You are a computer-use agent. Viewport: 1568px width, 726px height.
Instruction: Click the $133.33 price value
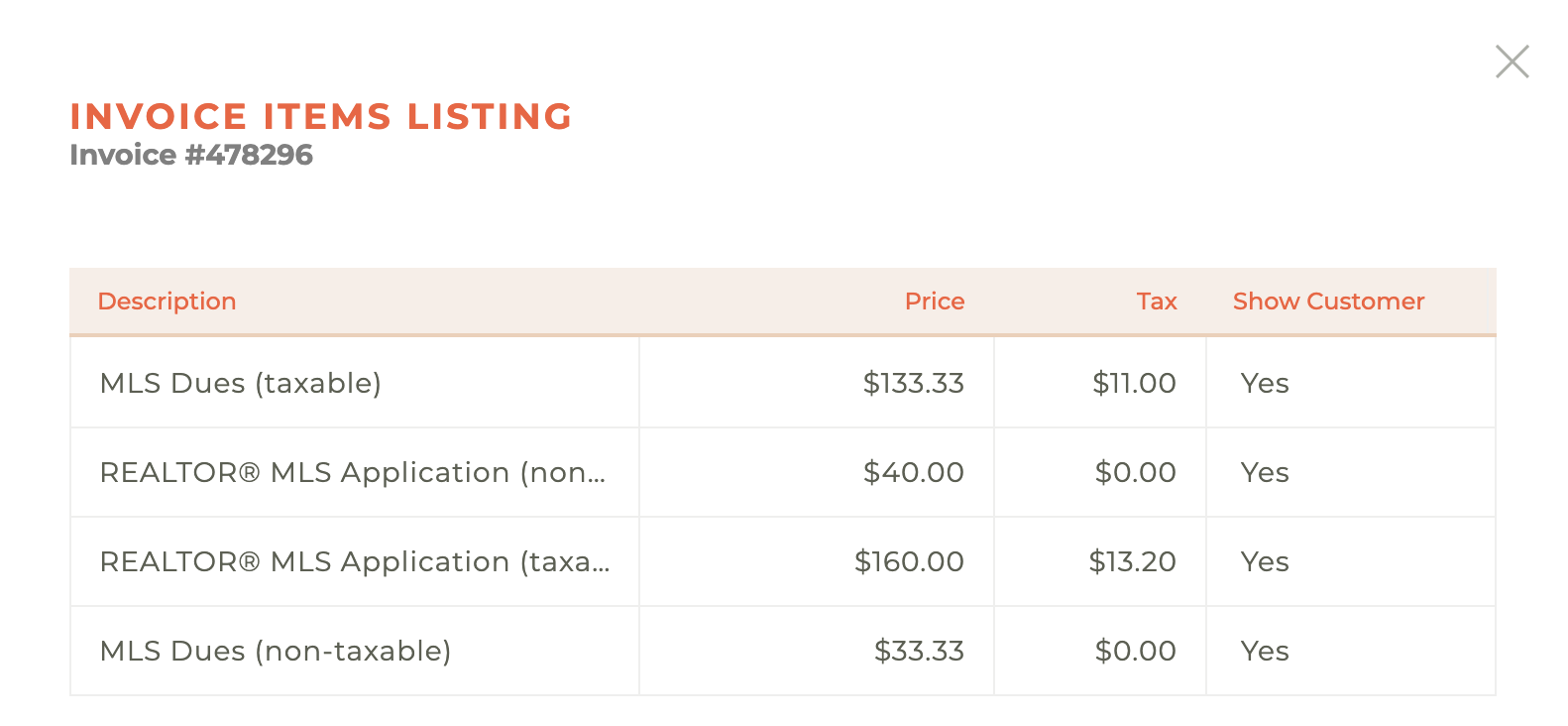(x=914, y=383)
